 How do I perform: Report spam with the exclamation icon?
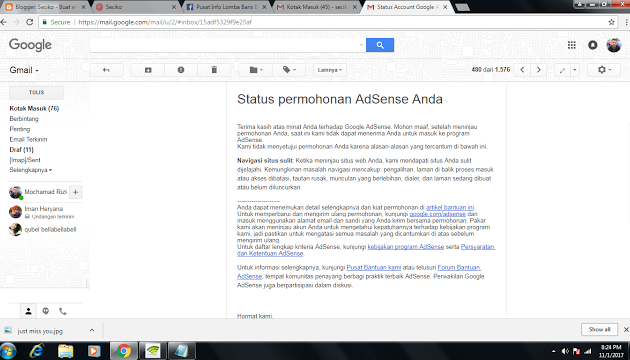click(x=181, y=70)
